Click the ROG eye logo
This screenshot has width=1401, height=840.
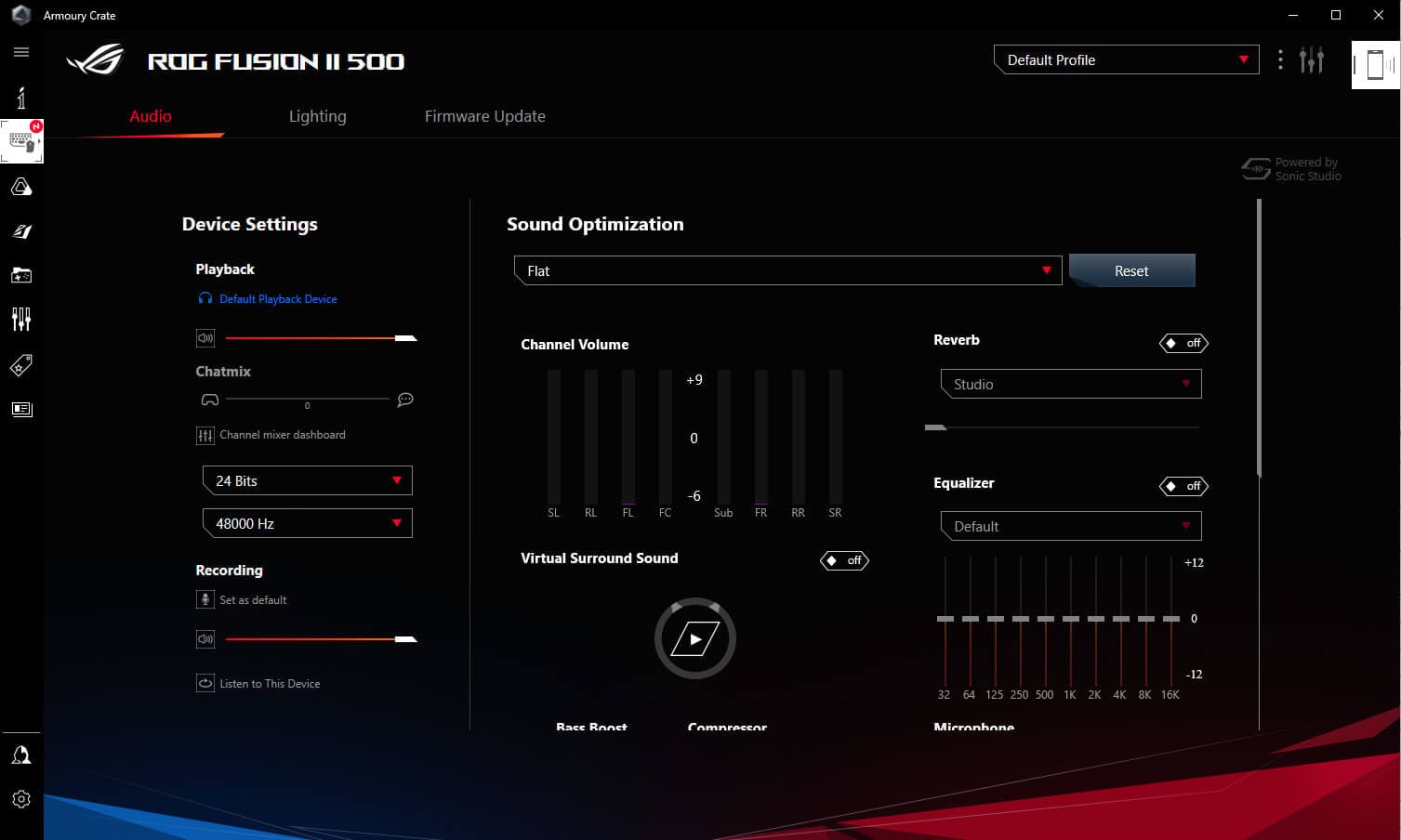pyautogui.click(x=95, y=60)
